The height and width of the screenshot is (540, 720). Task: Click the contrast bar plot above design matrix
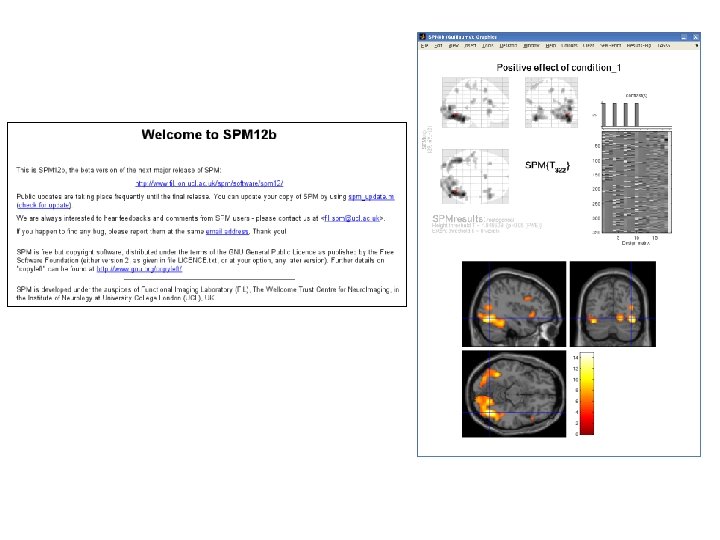pos(636,114)
